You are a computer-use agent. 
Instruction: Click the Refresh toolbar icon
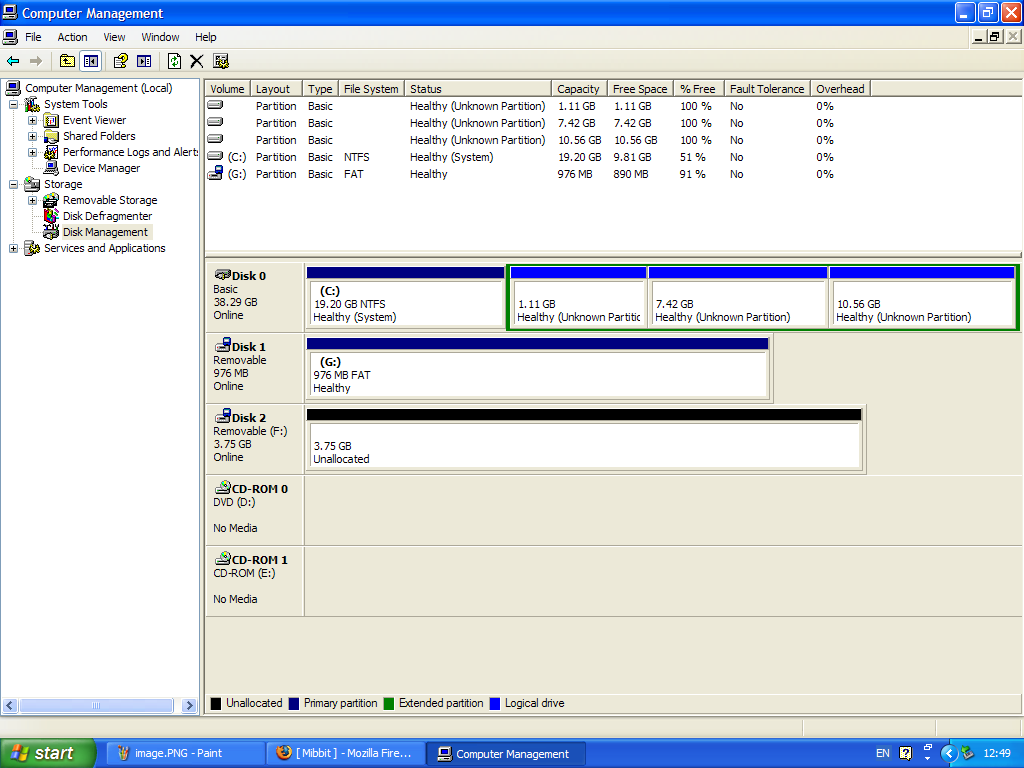coord(174,61)
